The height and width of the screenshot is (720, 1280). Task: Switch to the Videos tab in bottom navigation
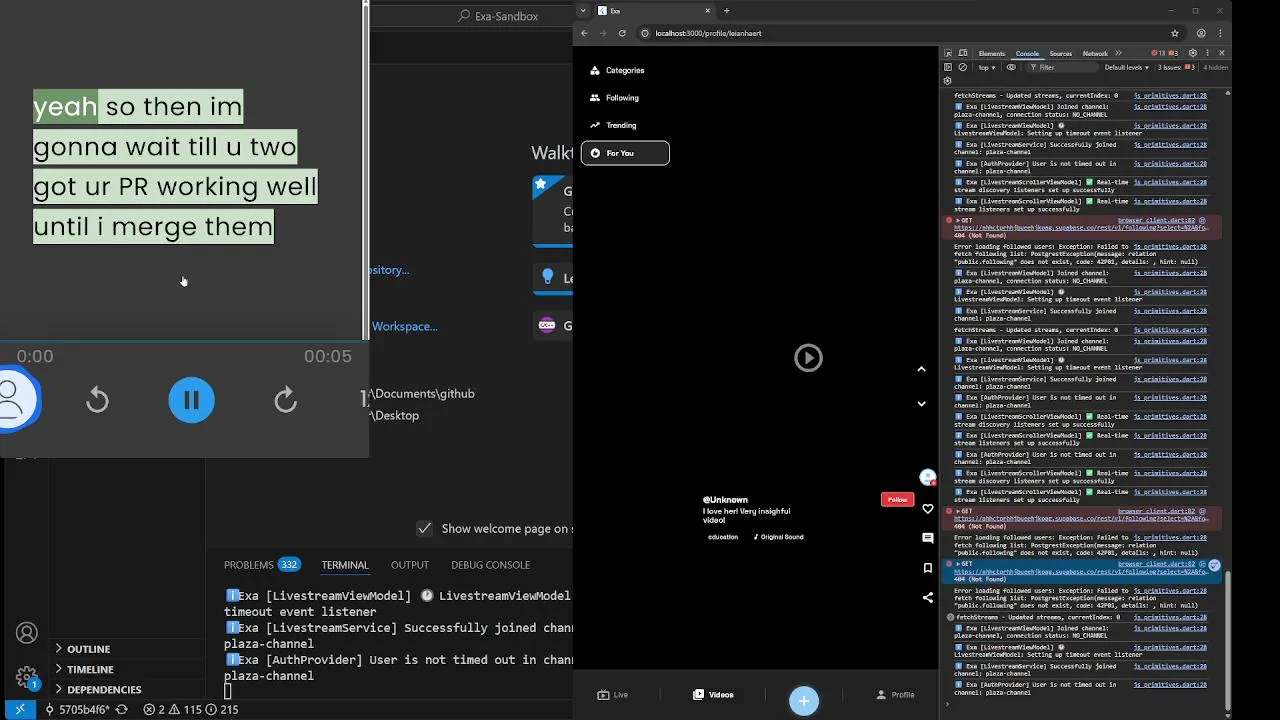(713, 695)
